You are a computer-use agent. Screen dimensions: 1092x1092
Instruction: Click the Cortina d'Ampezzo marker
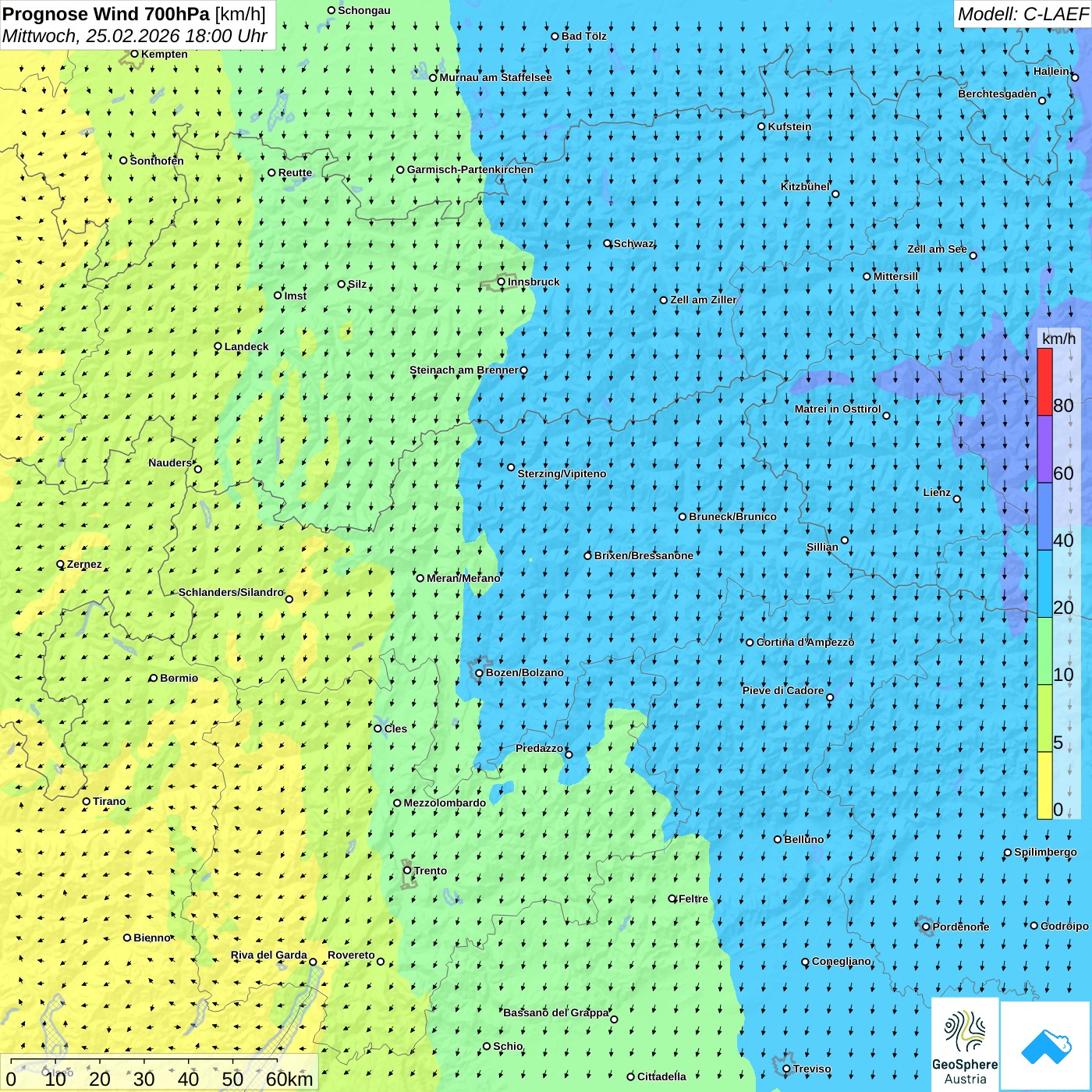click(750, 643)
